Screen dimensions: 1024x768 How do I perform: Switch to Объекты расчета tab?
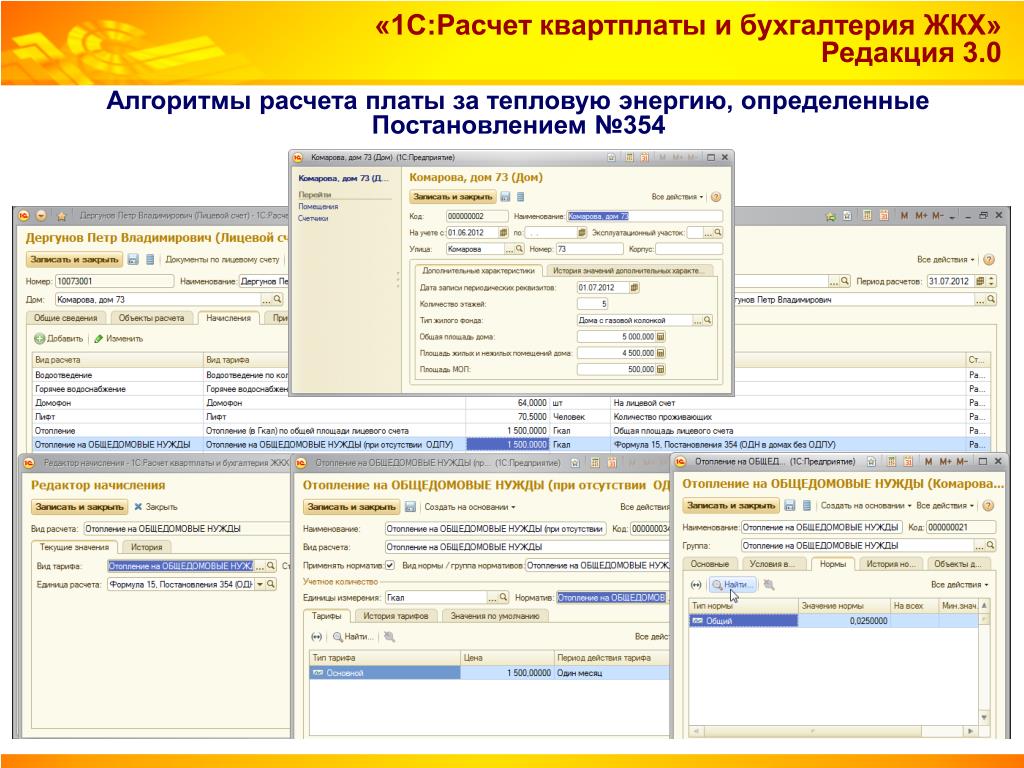click(x=152, y=318)
